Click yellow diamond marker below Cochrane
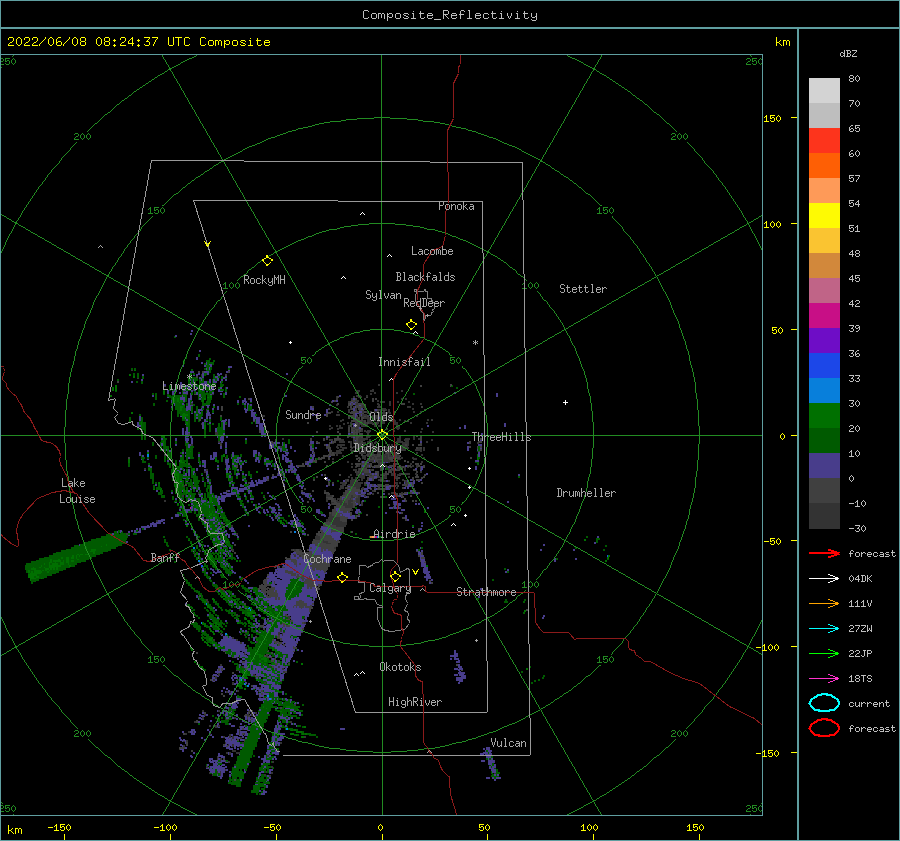Image resolution: width=900 pixels, height=841 pixels. pos(343,577)
